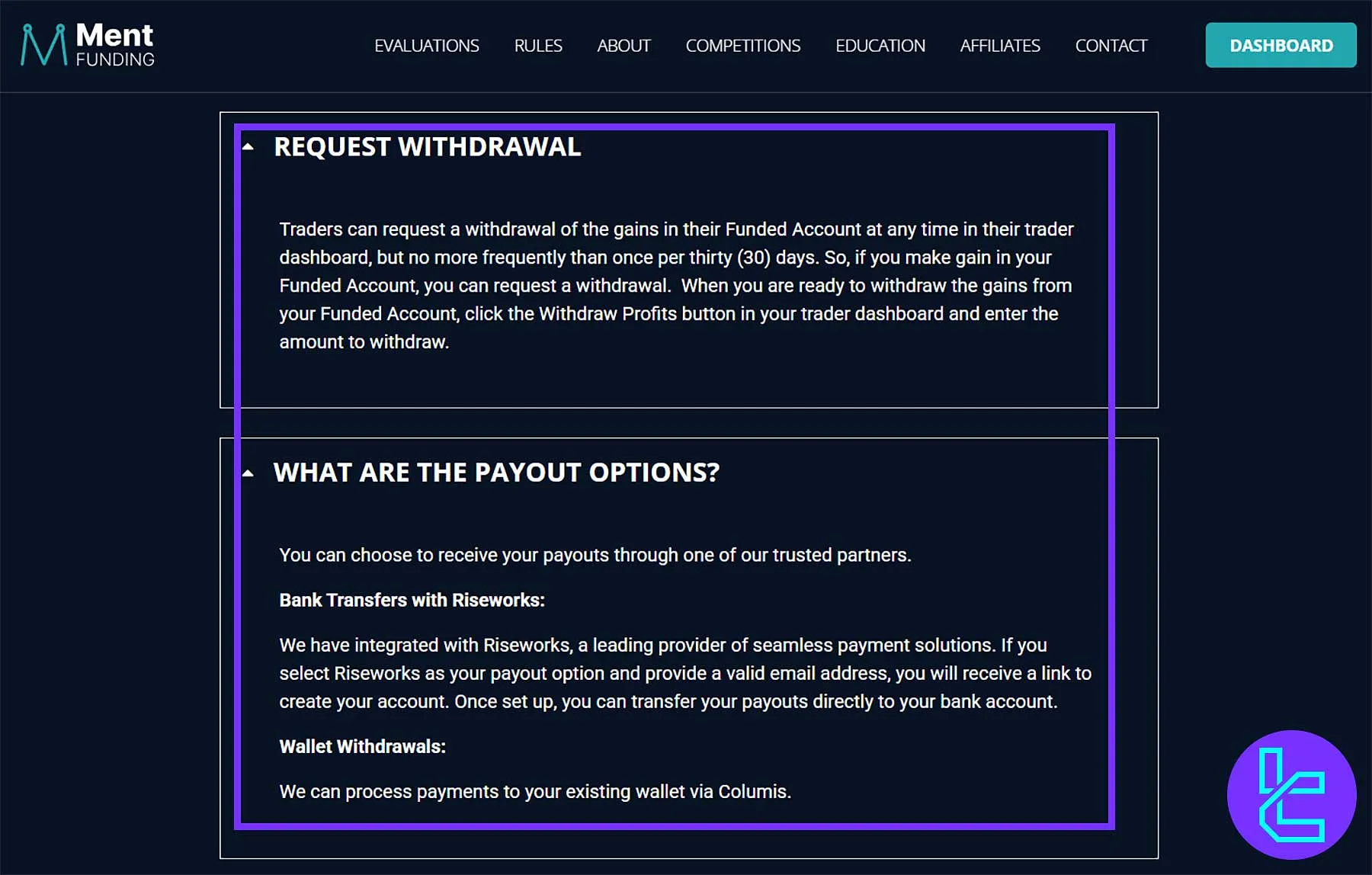1372x875 pixels.
Task: Open the Affiliates page
Action: point(999,46)
